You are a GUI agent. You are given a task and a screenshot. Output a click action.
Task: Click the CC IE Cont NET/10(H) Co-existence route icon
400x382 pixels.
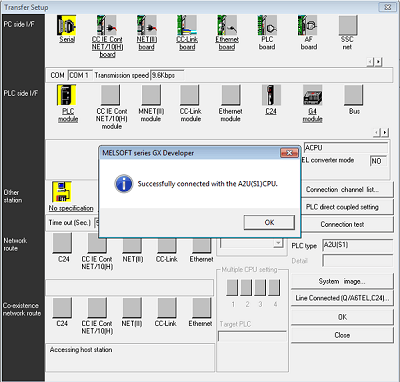(x=97, y=307)
